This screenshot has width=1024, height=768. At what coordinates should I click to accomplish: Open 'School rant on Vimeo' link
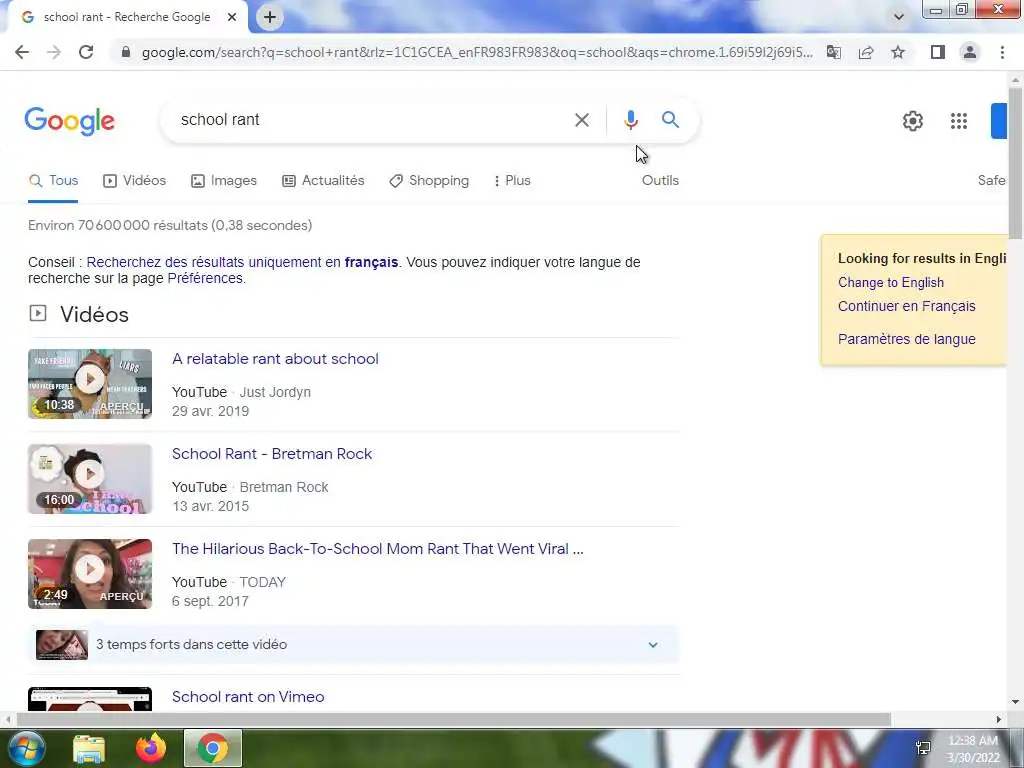point(248,697)
